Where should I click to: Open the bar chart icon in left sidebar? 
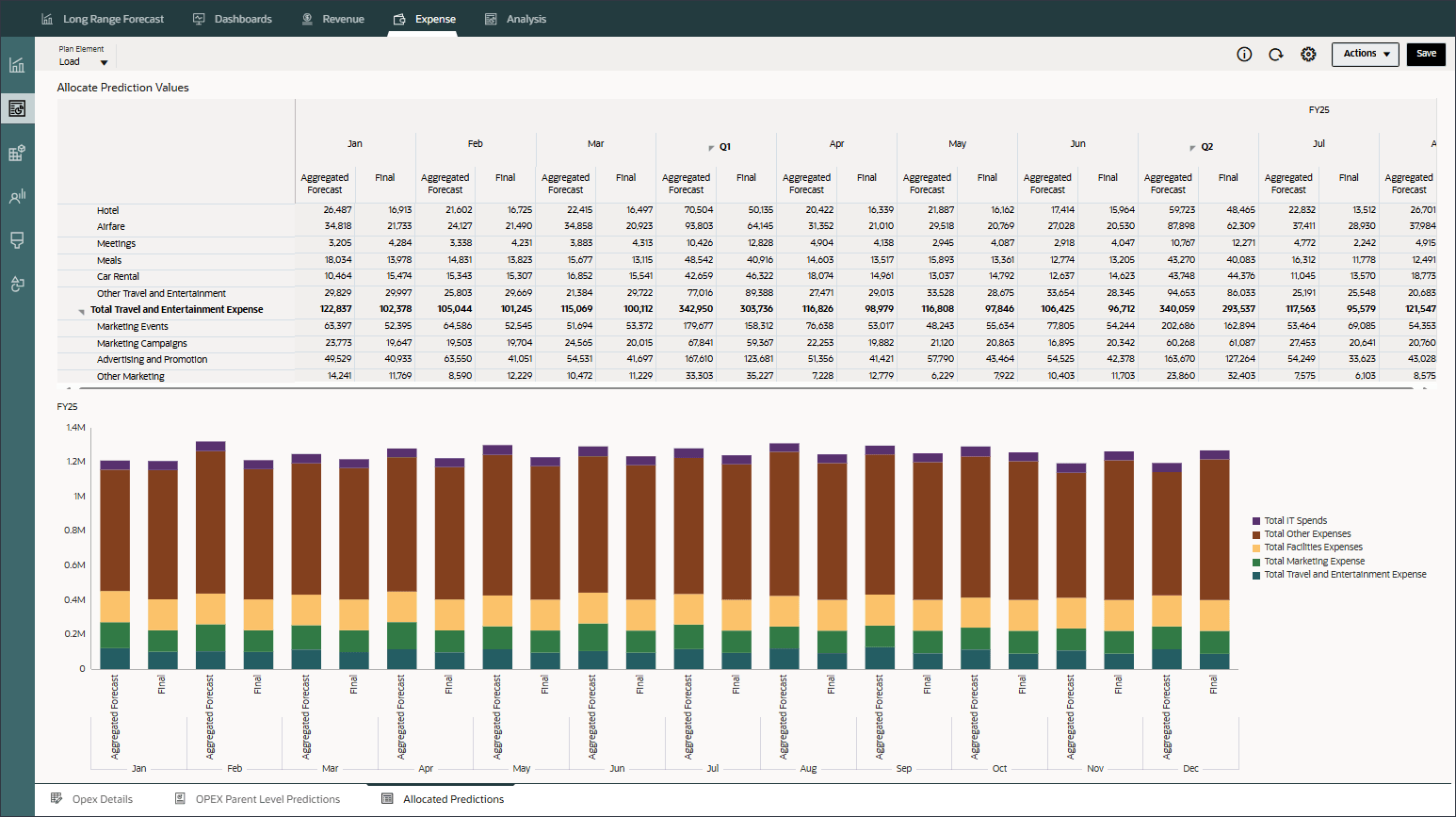pos(17,65)
